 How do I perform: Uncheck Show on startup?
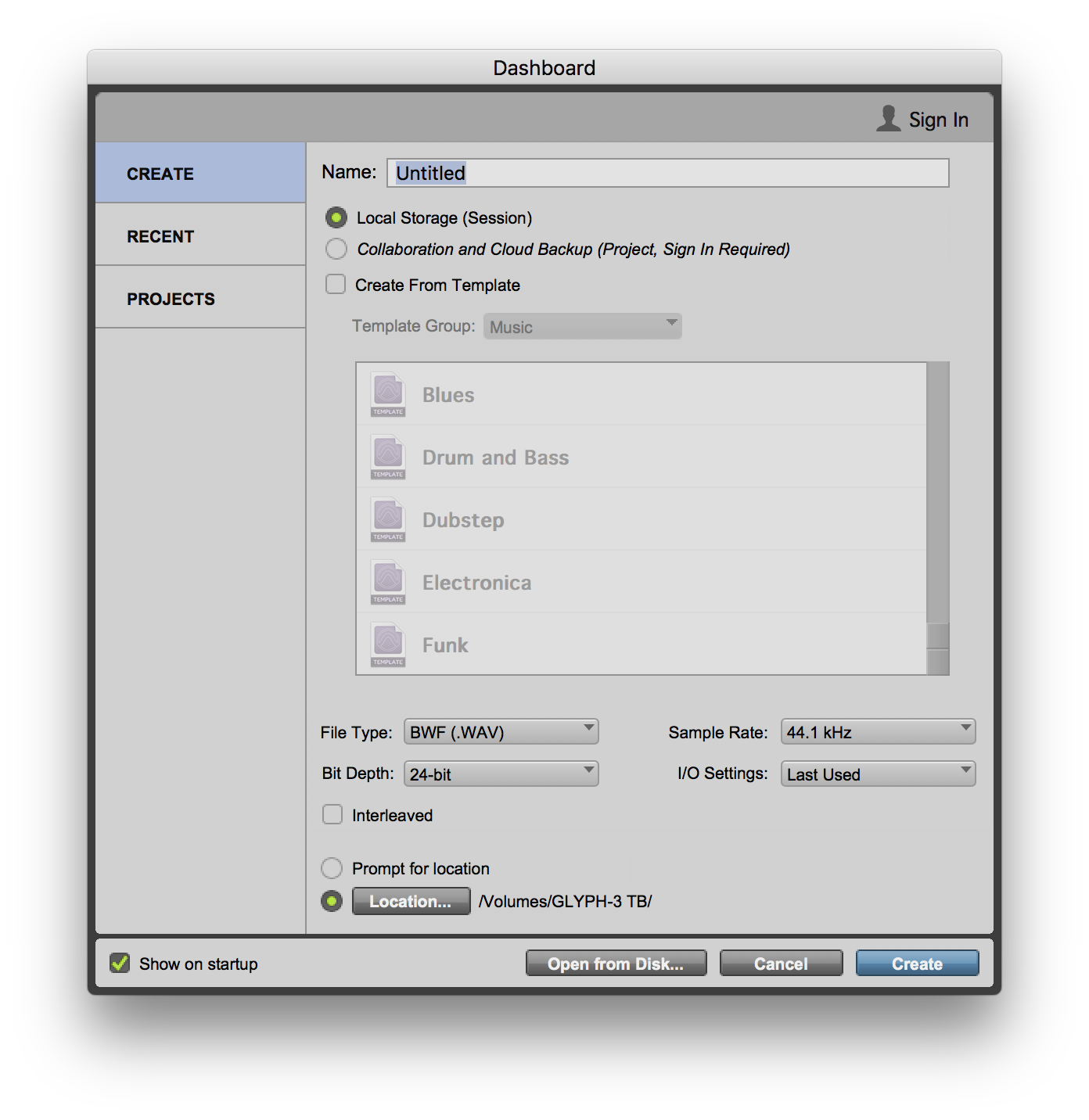point(119,964)
